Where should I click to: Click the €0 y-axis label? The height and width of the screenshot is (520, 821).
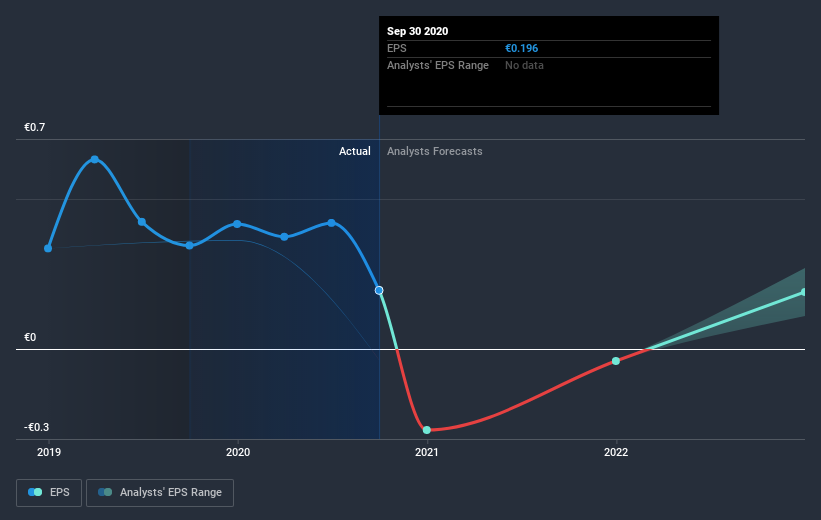(x=30, y=337)
